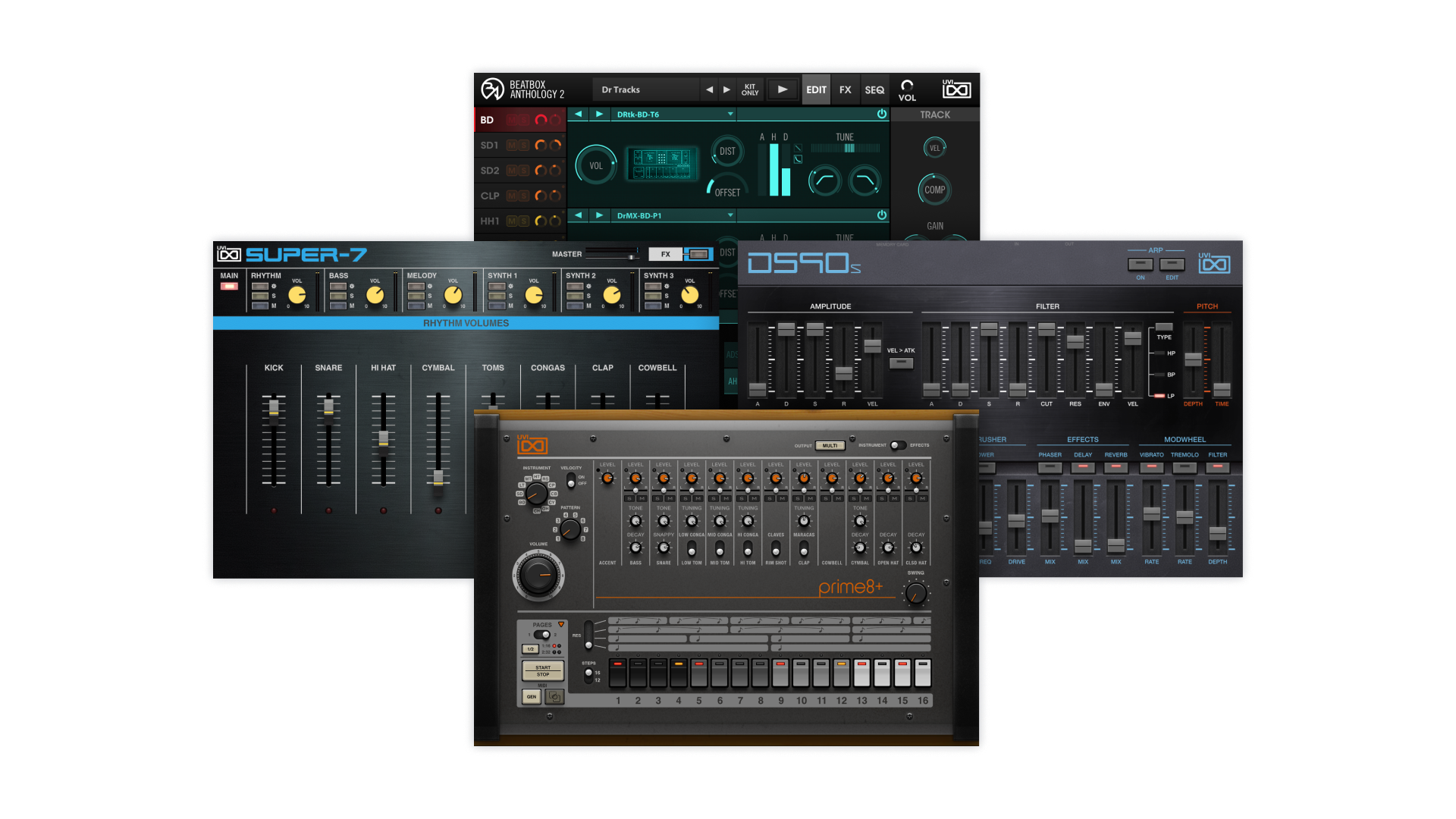
Task: Toggle the MAIN button in Super-7
Action: tap(229, 286)
